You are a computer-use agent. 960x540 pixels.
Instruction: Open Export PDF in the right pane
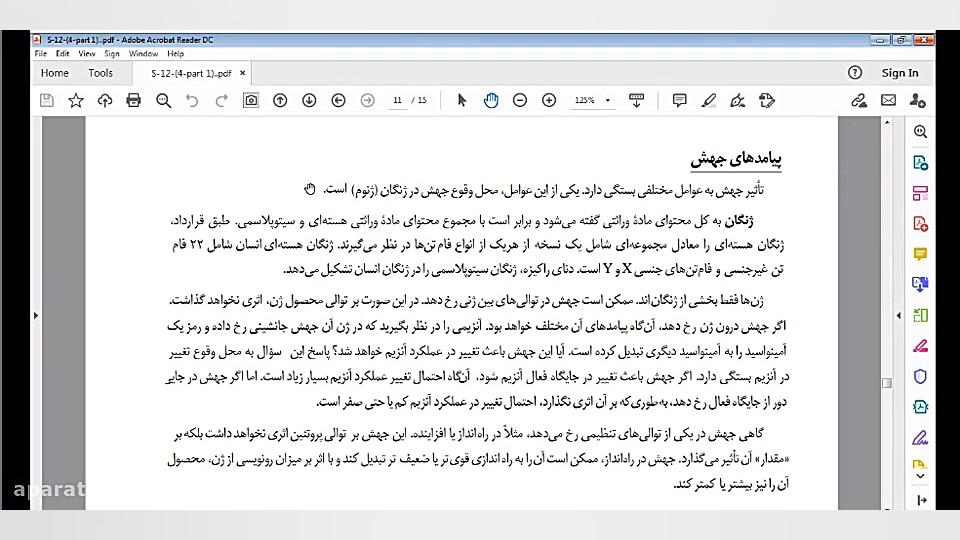click(x=920, y=162)
